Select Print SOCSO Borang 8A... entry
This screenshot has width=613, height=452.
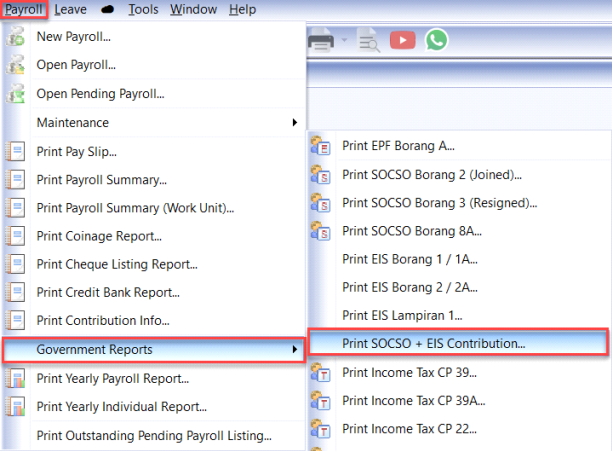pyautogui.click(x=412, y=231)
